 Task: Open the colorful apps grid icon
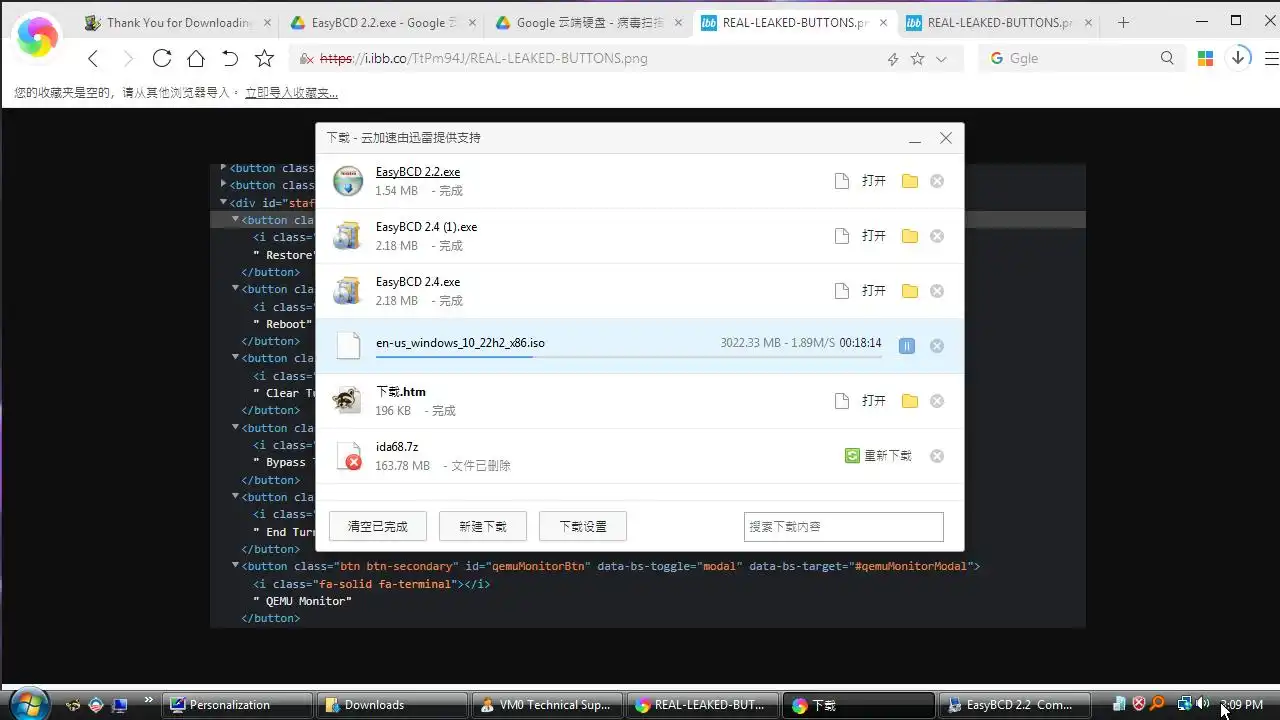tap(1205, 59)
